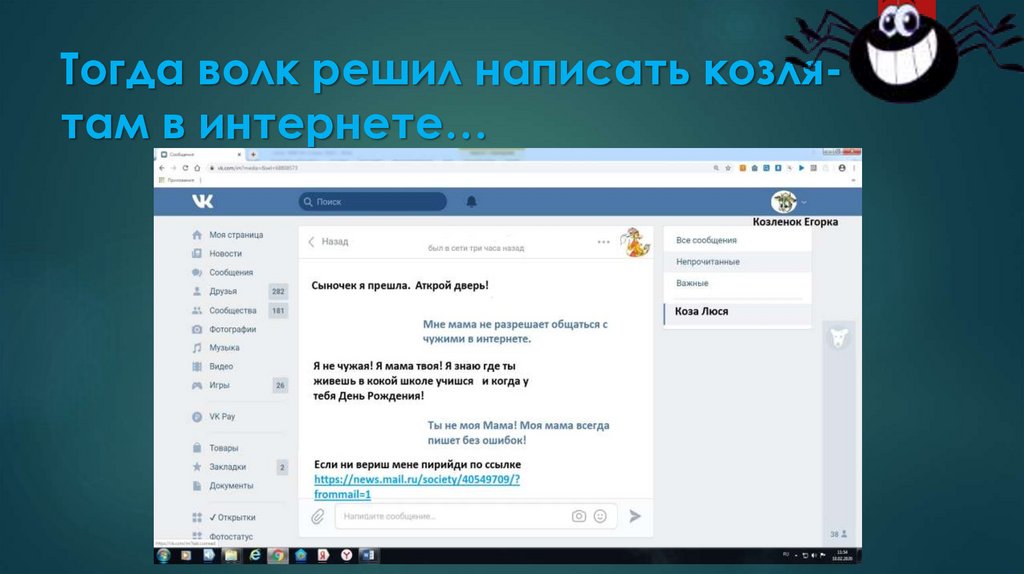Open chat actions three-dot menu
The height and width of the screenshot is (574, 1024).
(x=603, y=242)
